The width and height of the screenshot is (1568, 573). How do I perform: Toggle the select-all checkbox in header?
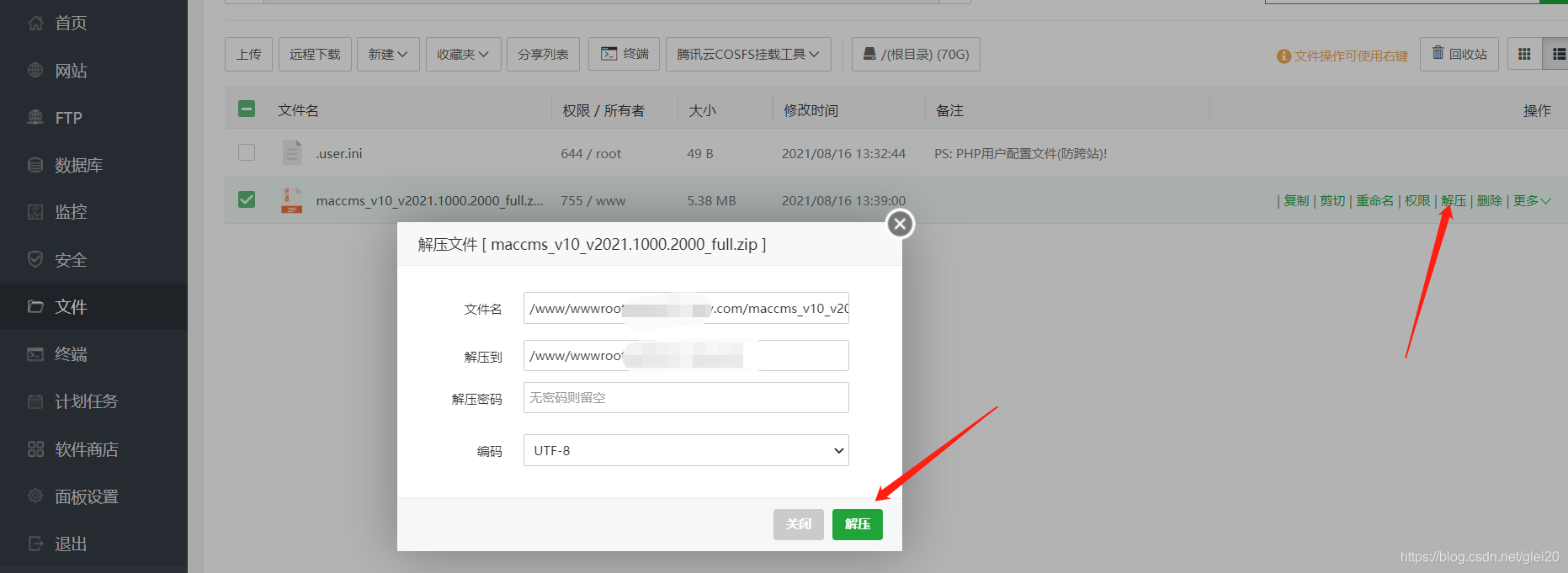pyautogui.click(x=247, y=109)
